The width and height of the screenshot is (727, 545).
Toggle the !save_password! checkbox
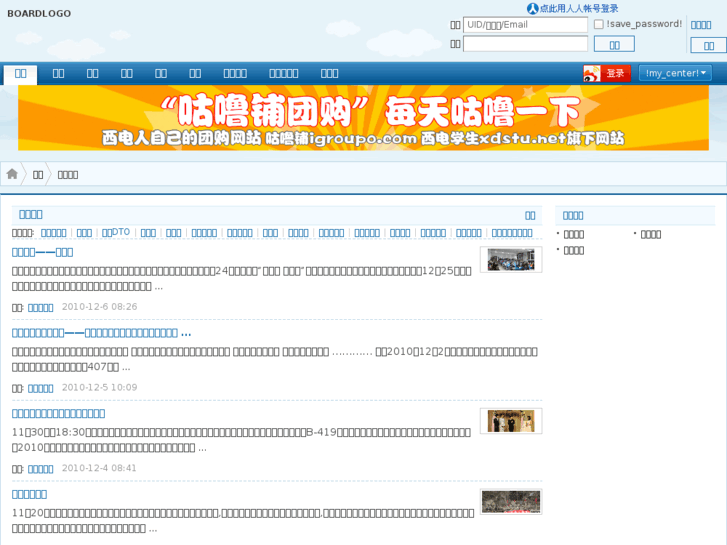[x=599, y=24]
